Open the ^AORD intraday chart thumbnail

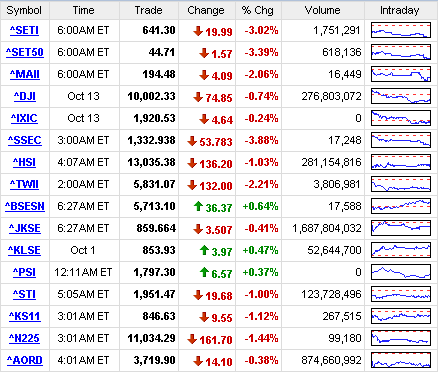click(x=401, y=360)
